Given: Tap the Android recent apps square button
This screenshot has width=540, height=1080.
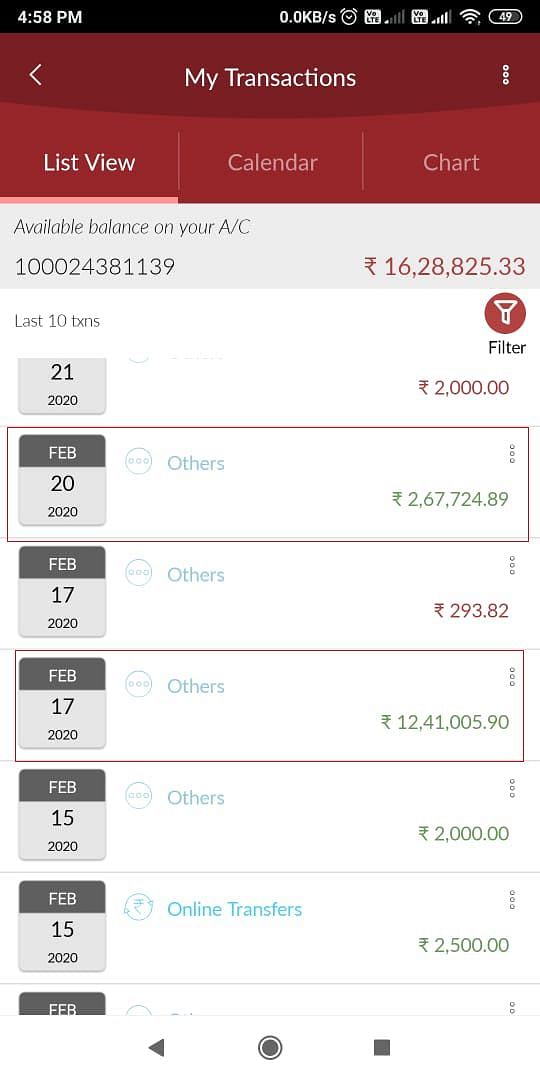Looking at the screenshot, I should tap(382, 1048).
